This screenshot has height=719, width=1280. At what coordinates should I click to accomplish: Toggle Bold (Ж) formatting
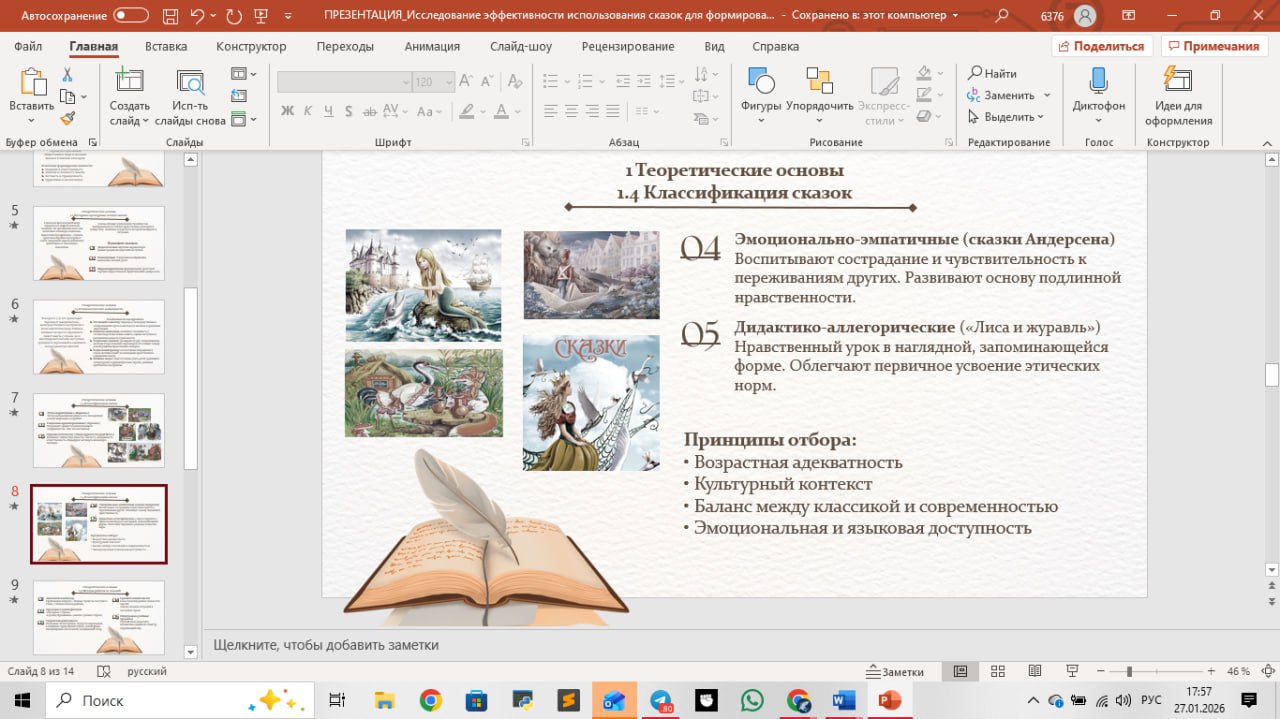coord(288,111)
